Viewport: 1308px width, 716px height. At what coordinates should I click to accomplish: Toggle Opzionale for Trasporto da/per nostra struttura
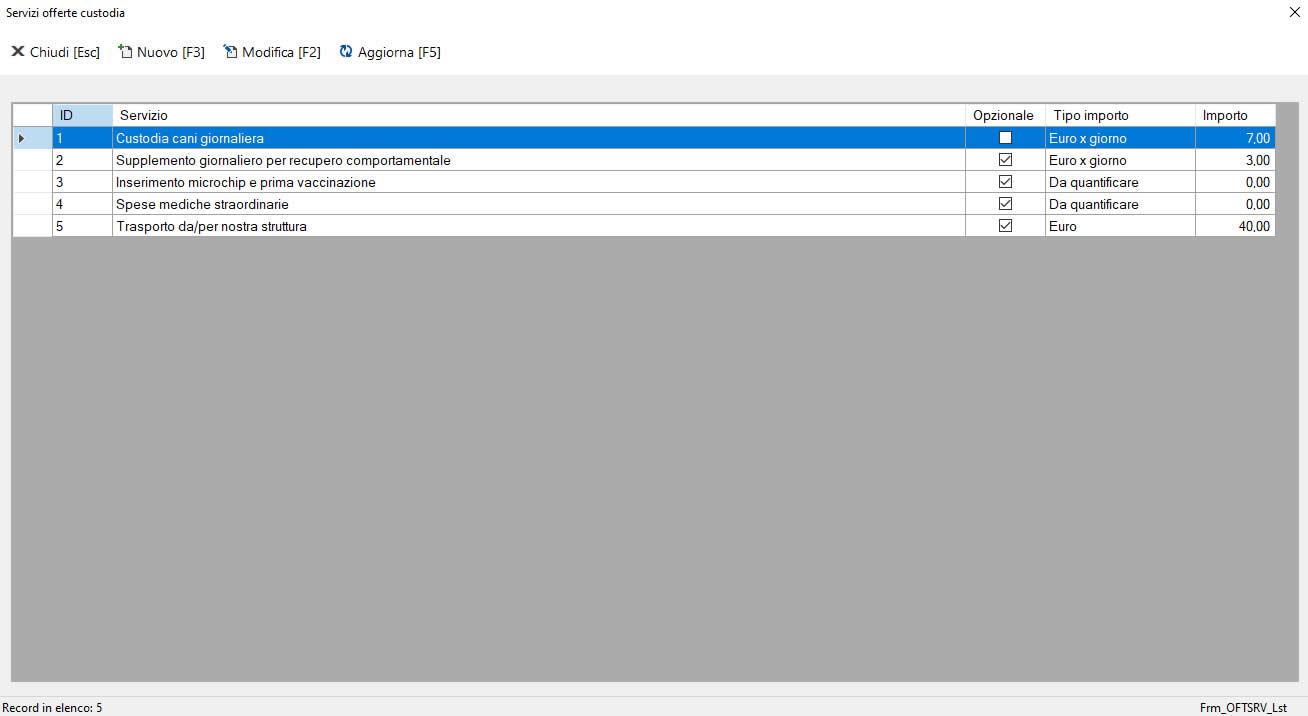pos(1005,226)
